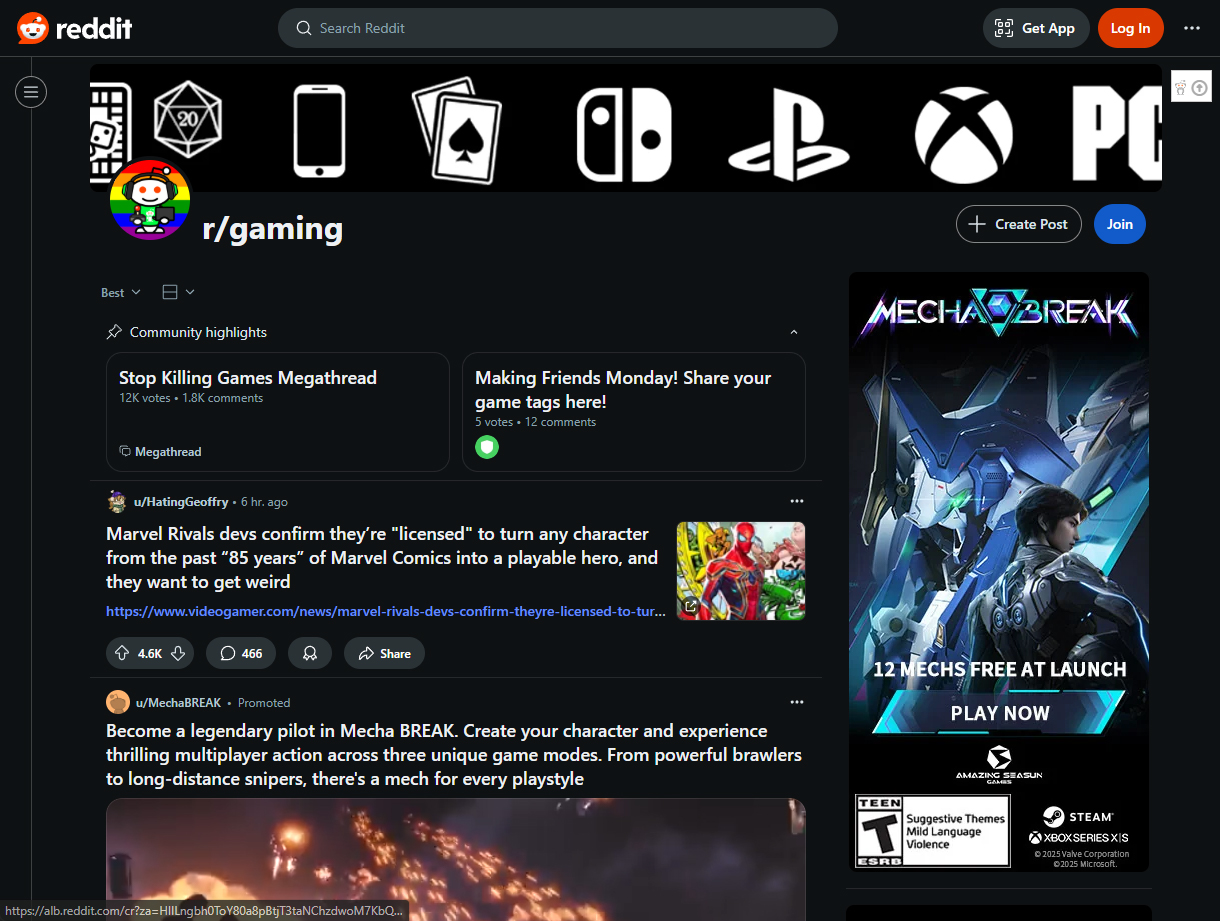Join the r/gaming community

point(1120,224)
